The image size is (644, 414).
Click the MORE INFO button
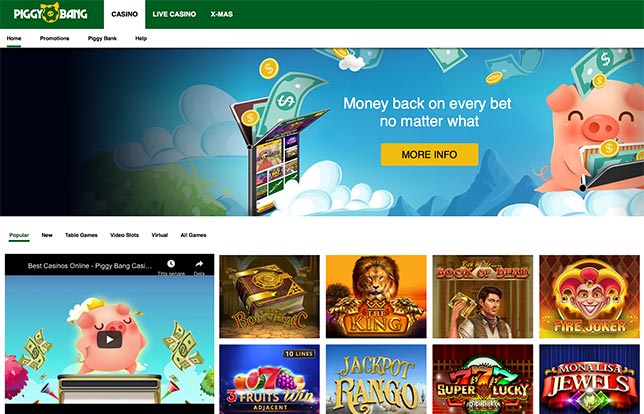click(429, 154)
